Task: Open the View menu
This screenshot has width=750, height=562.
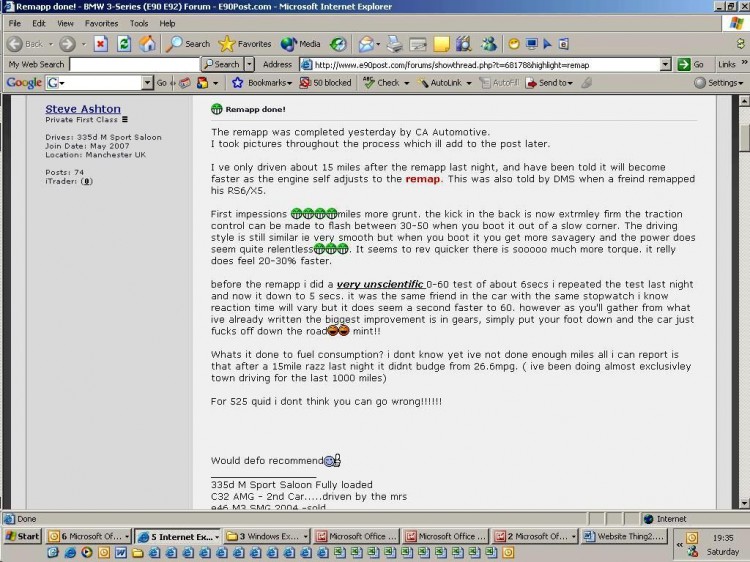Action: point(65,23)
